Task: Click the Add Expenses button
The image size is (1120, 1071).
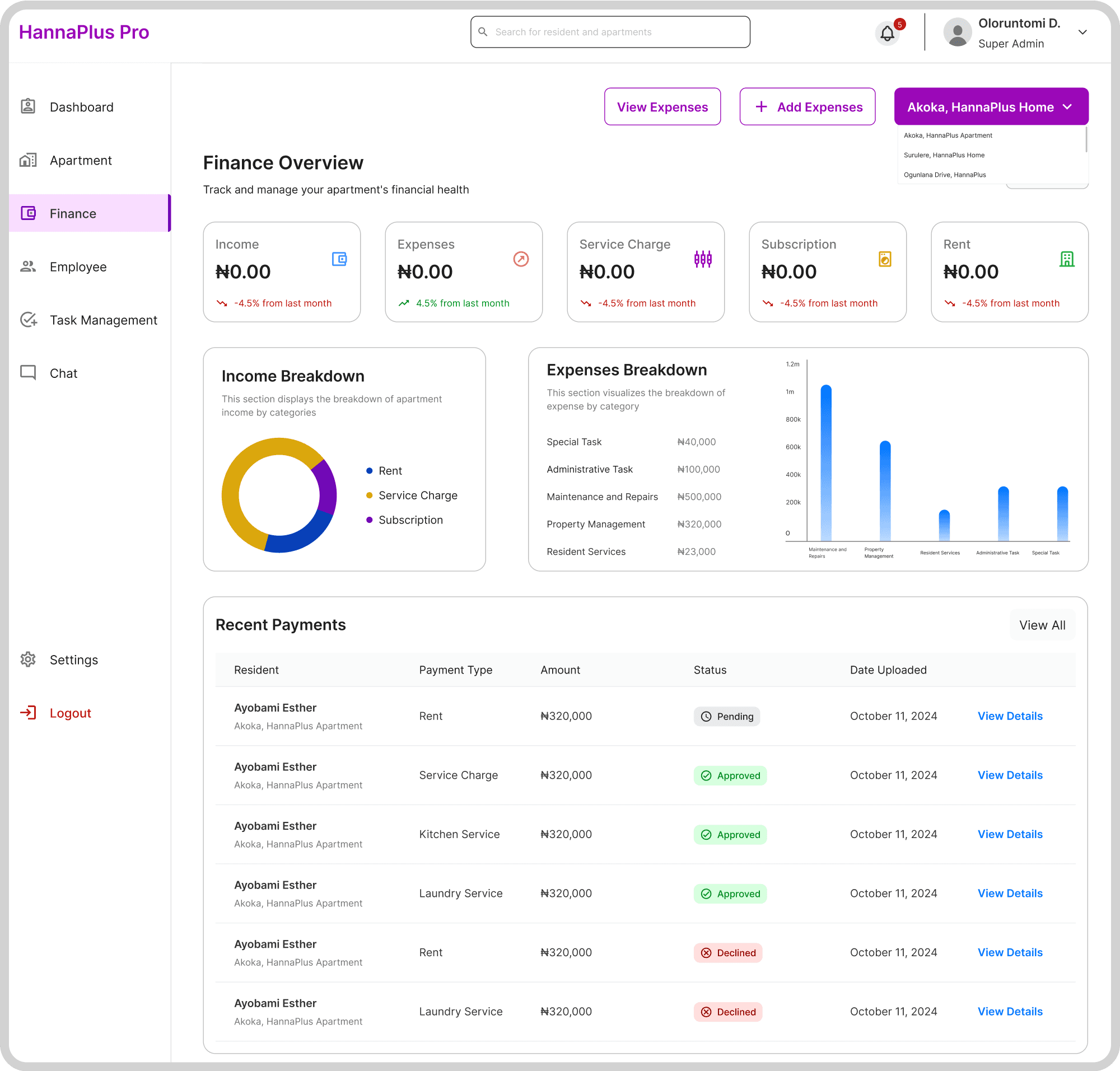Action: click(808, 107)
